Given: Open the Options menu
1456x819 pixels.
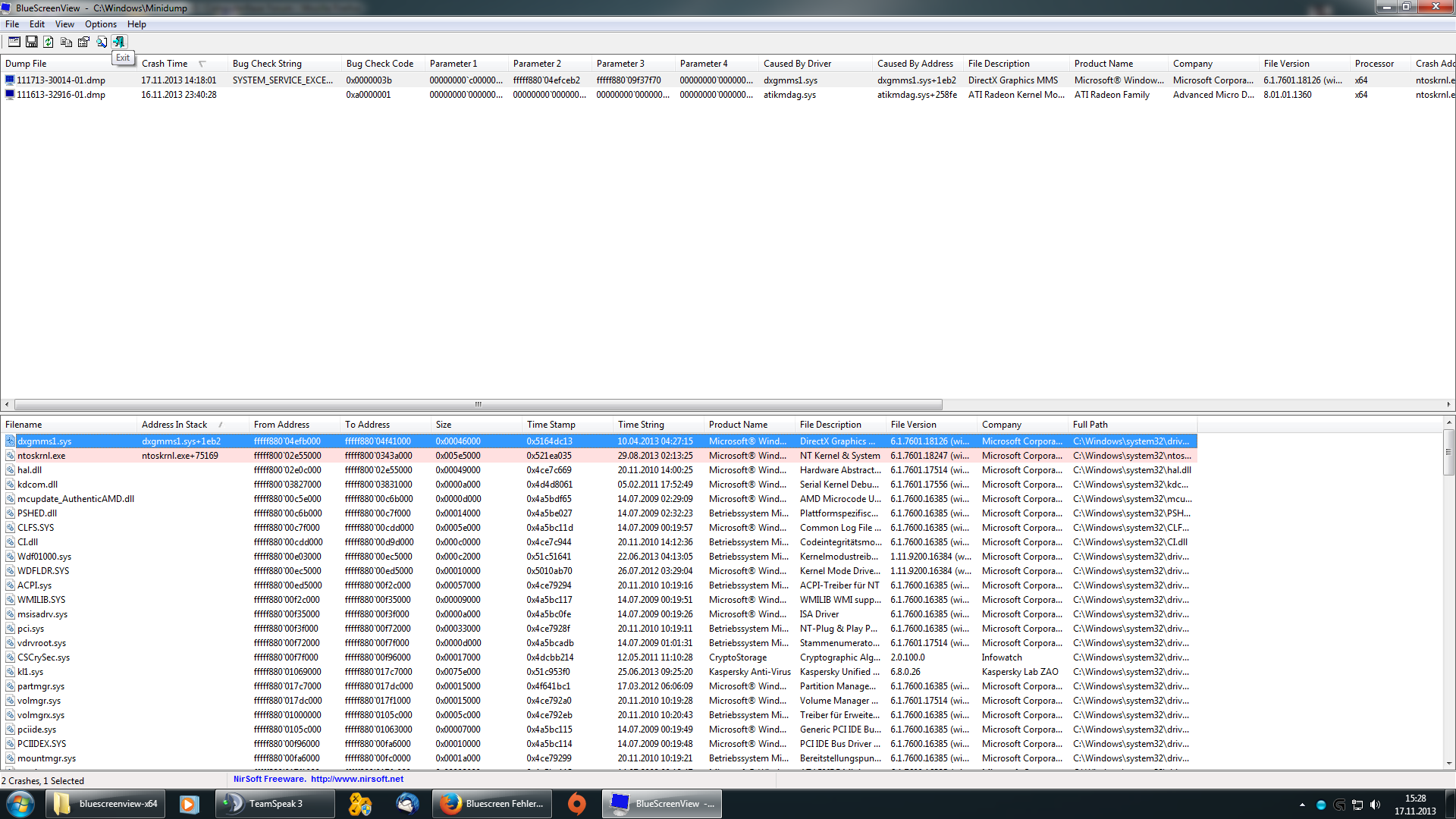Looking at the screenshot, I should tap(100, 24).
